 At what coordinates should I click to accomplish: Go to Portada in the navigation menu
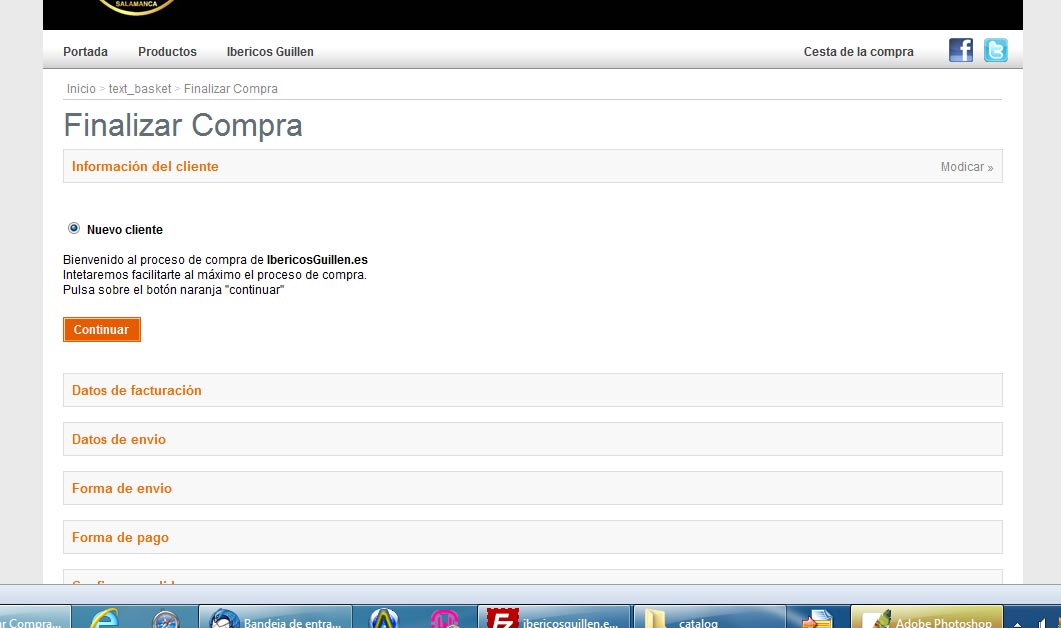pos(85,51)
